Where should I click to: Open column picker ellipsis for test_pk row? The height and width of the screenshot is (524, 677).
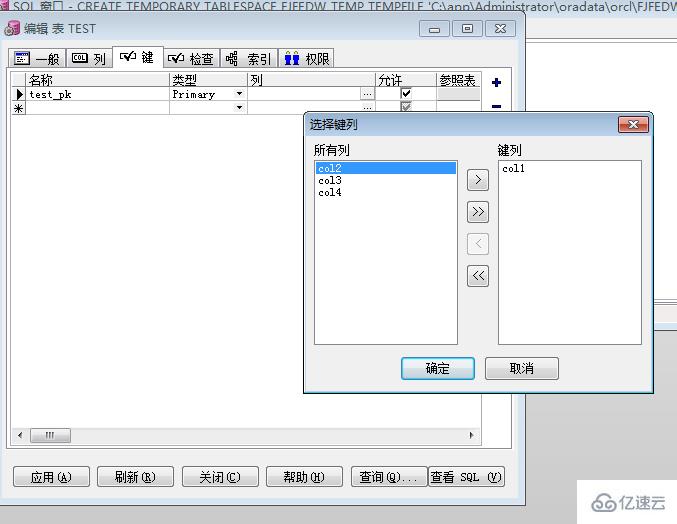coord(367,94)
